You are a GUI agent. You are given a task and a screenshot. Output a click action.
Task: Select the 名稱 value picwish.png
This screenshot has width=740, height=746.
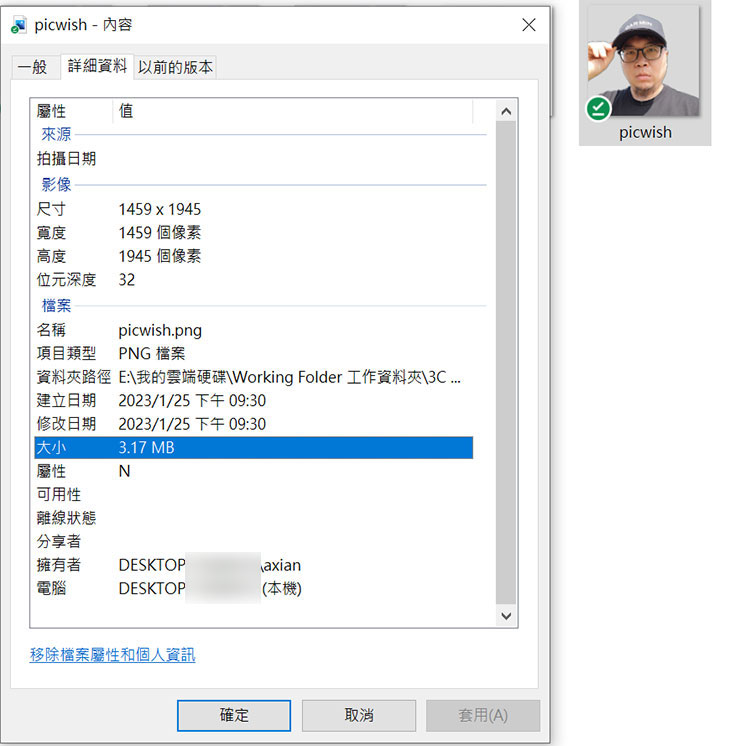pos(160,330)
